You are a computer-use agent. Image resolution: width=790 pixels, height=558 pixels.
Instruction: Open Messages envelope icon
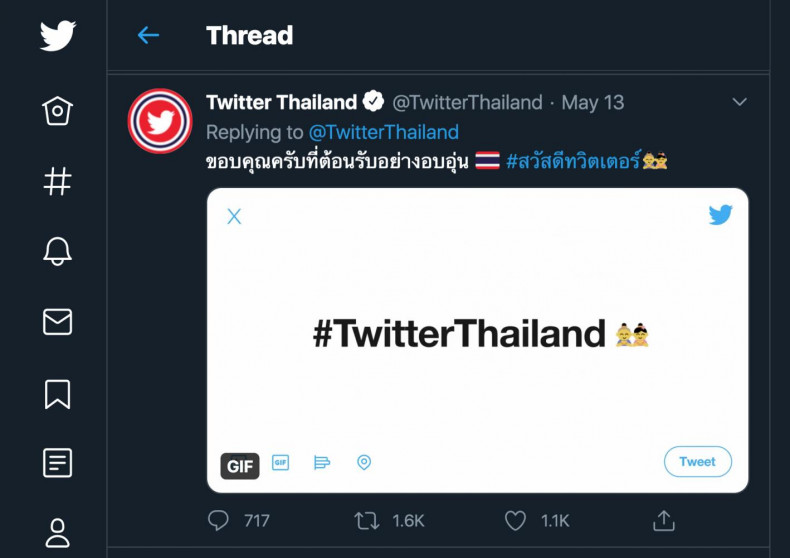click(57, 321)
